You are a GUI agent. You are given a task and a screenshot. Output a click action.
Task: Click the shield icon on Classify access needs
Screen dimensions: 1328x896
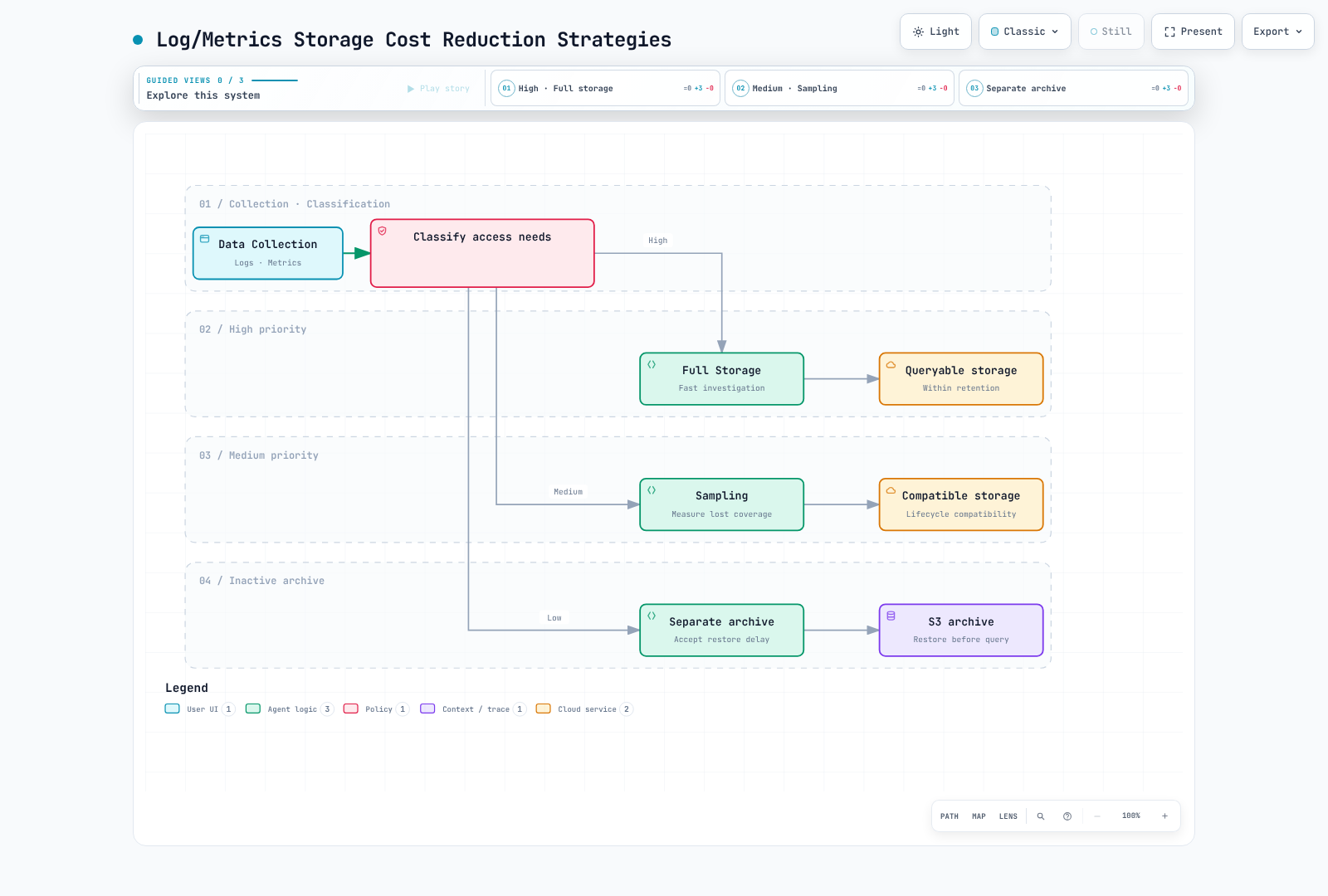click(383, 231)
